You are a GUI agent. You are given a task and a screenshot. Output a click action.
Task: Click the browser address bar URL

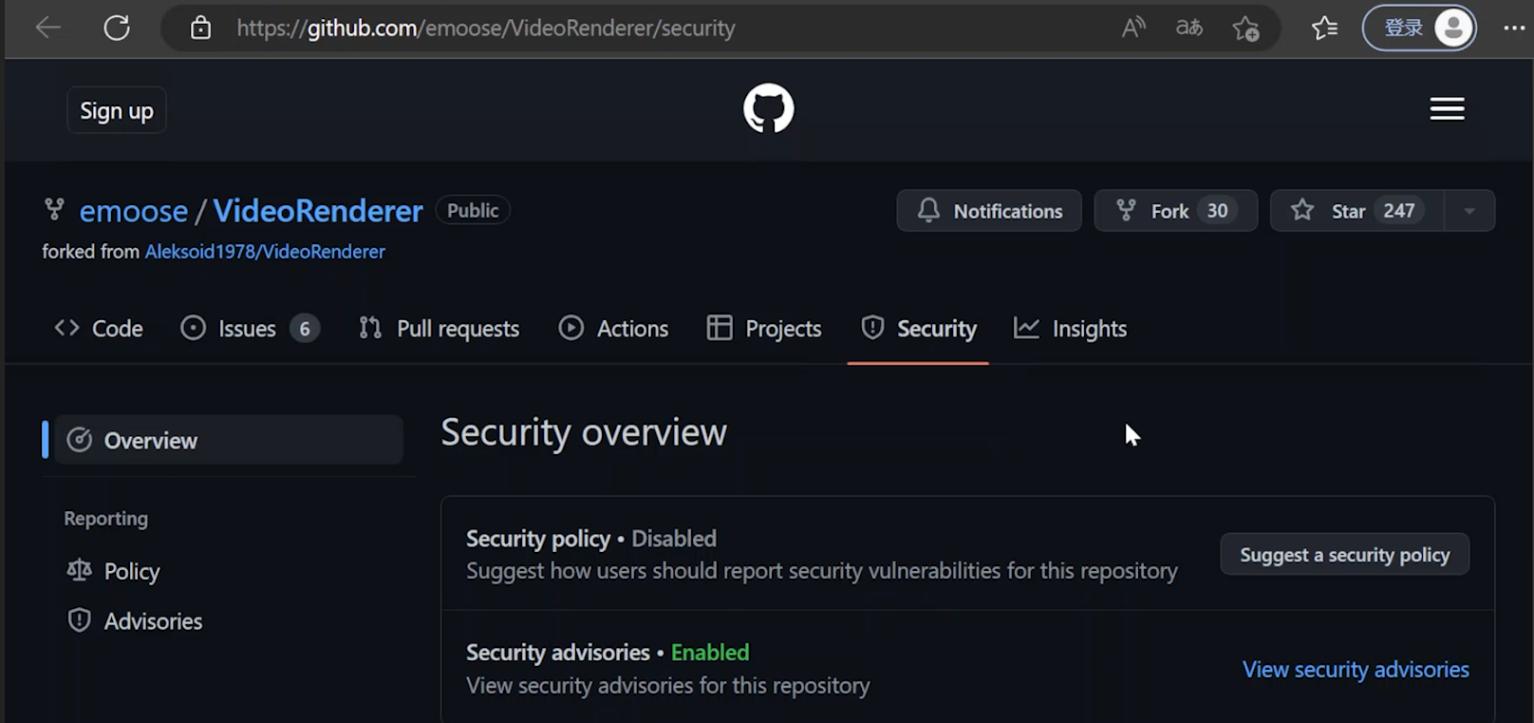486,28
